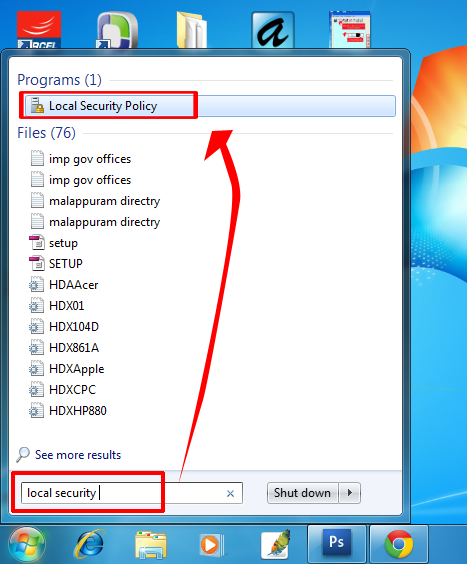Image resolution: width=467 pixels, height=564 pixels.
Task: Open the HDXCPC file
Action: click(x=72, y=390)
